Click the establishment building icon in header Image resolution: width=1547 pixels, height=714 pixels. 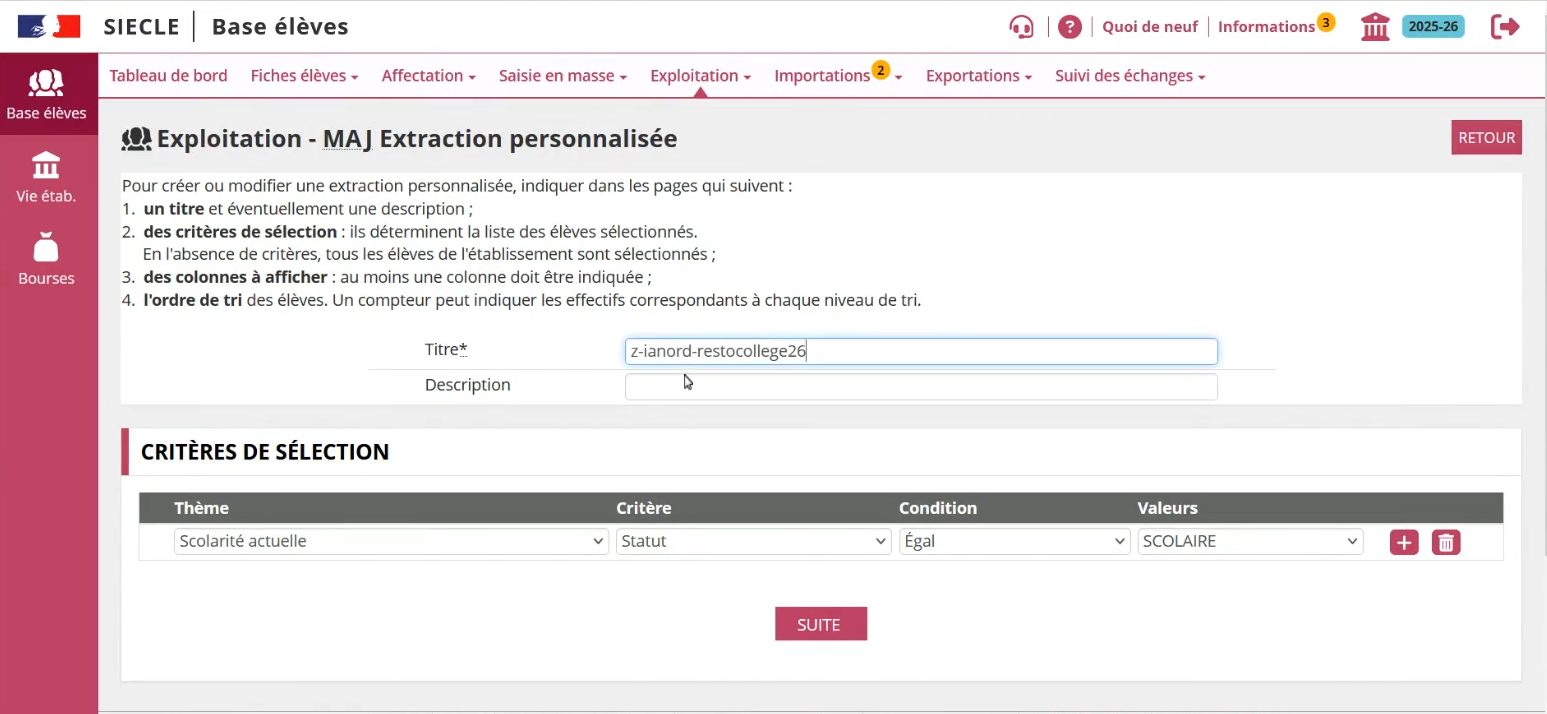[1375, 27]
